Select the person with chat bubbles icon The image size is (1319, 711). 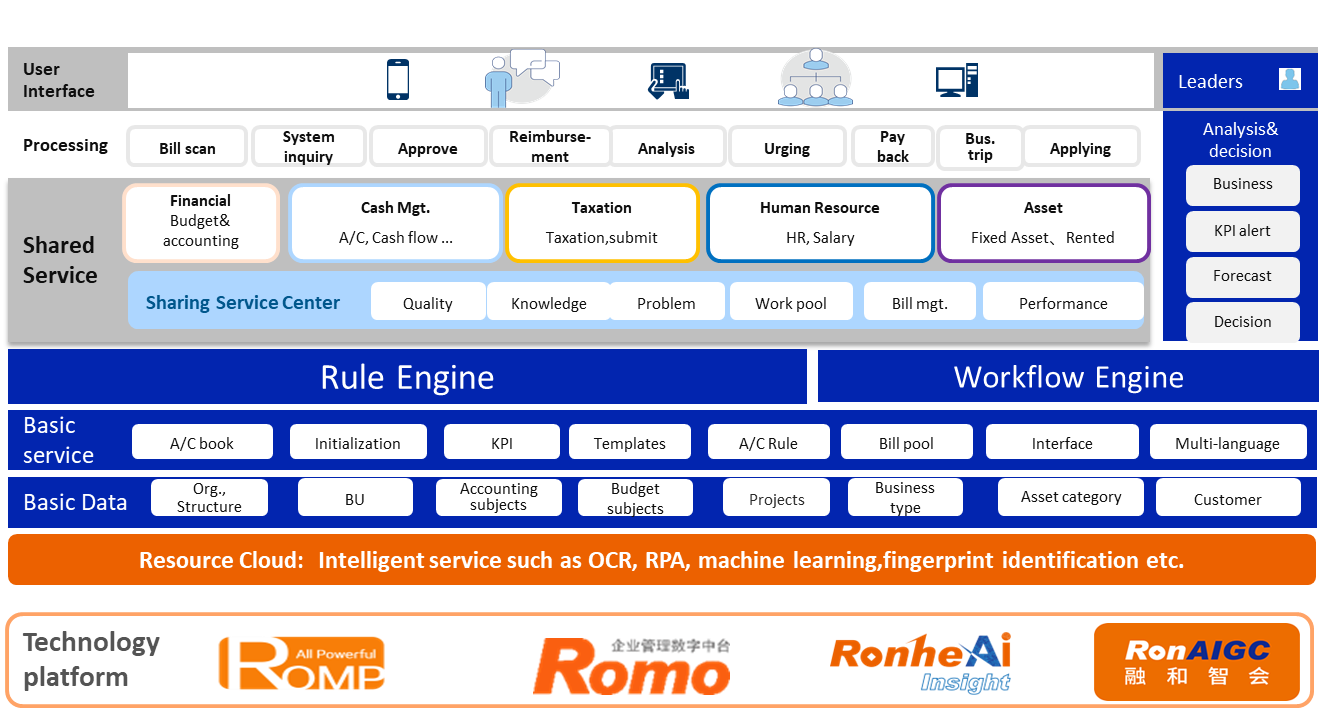click(x=520, y=78)
